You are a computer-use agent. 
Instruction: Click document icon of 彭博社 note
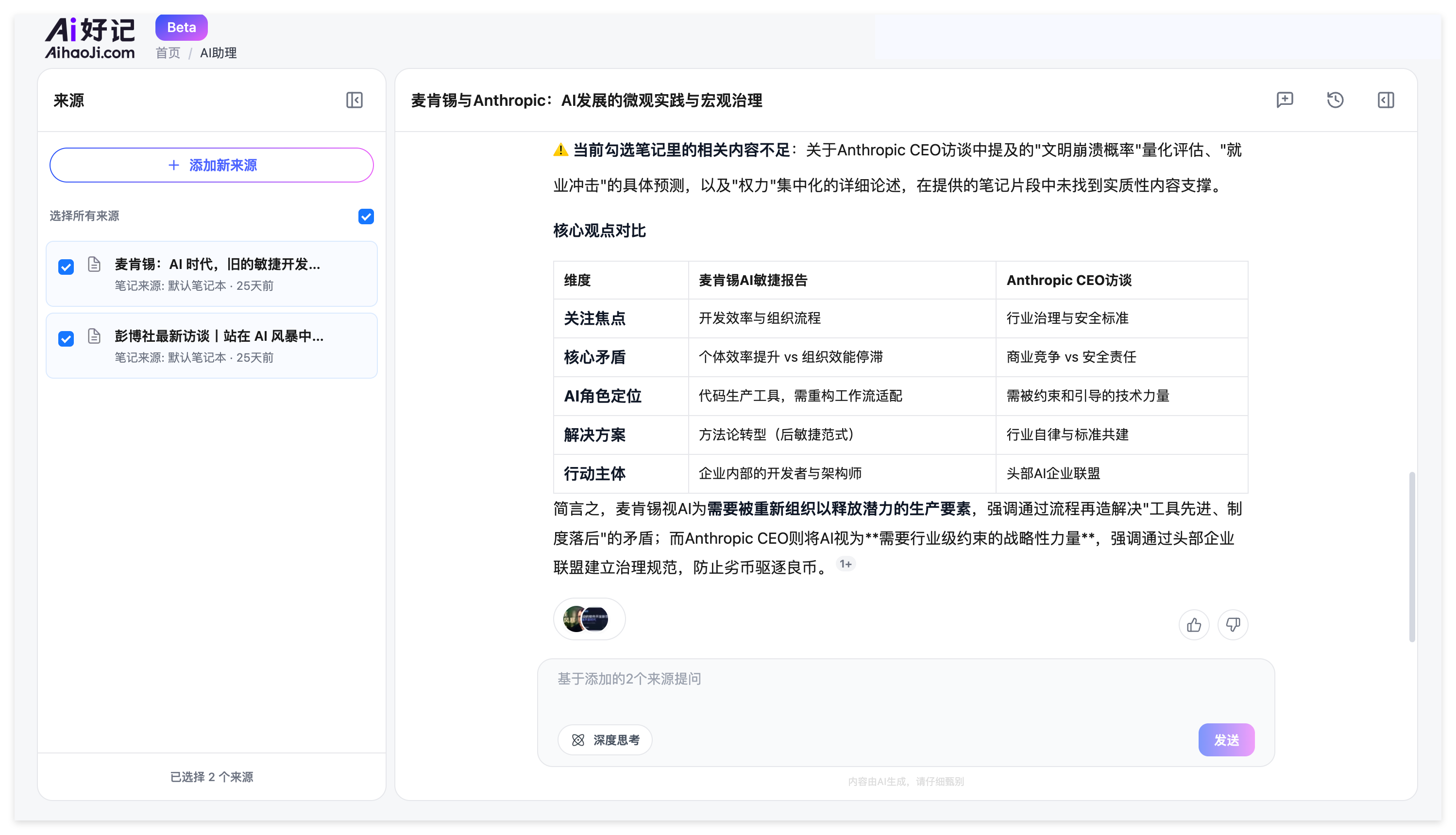94,336
